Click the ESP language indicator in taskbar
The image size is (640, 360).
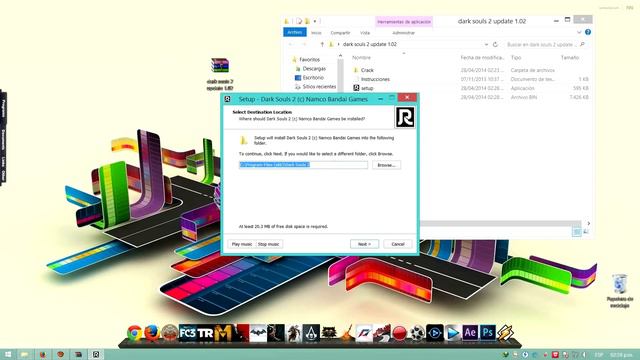pos(599,355)
